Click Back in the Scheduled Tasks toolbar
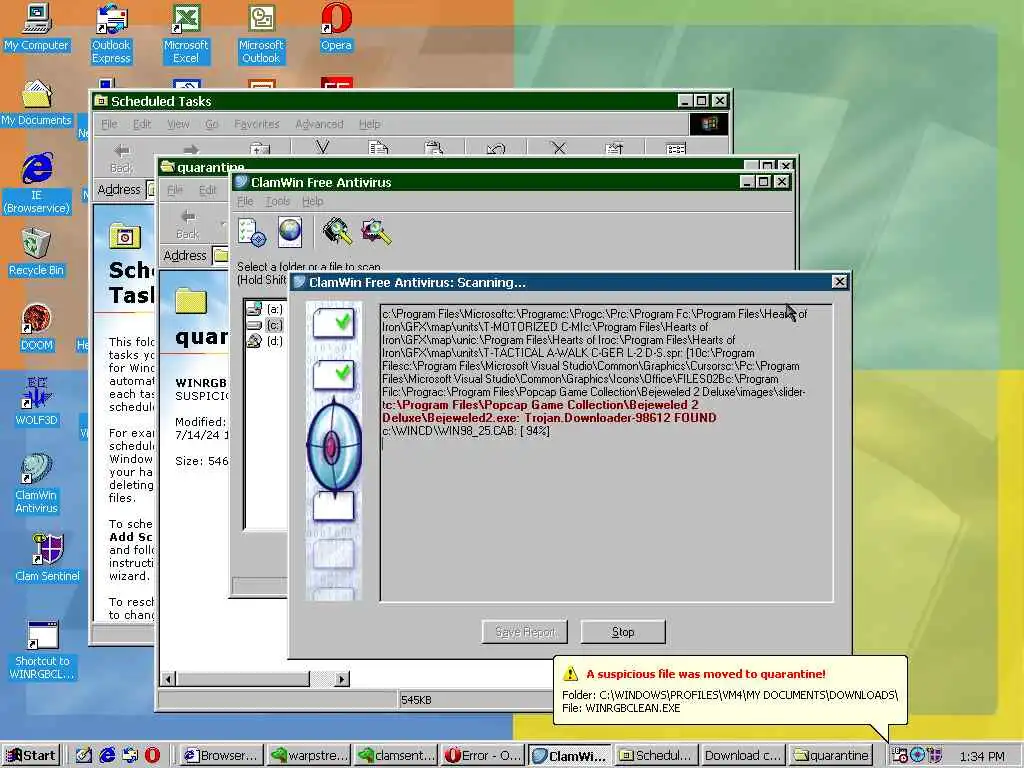Screen dimensions: 1024x768 (121, 158)
